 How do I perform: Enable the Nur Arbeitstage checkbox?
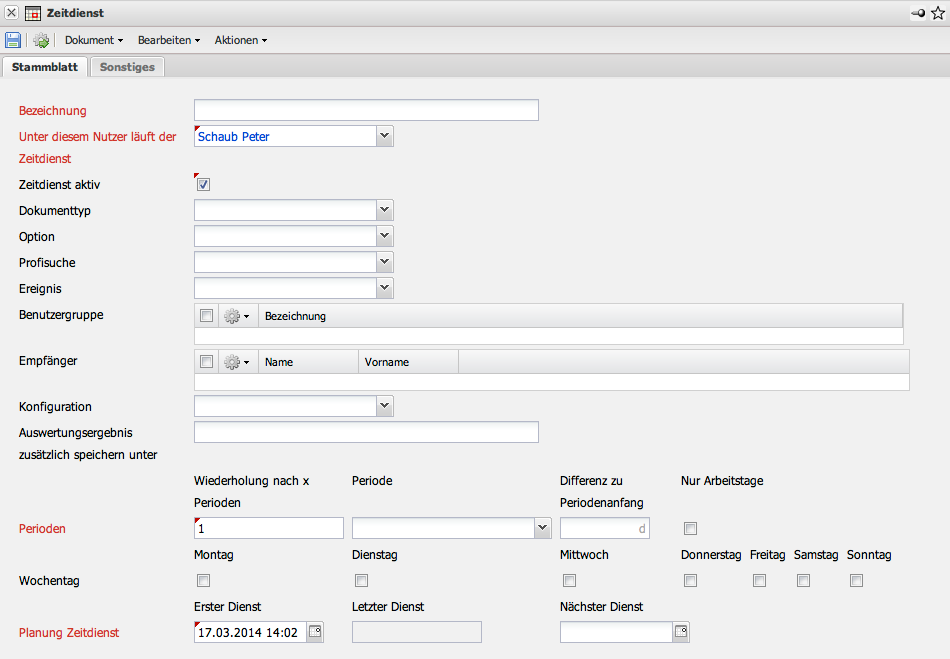click(690, 528)
